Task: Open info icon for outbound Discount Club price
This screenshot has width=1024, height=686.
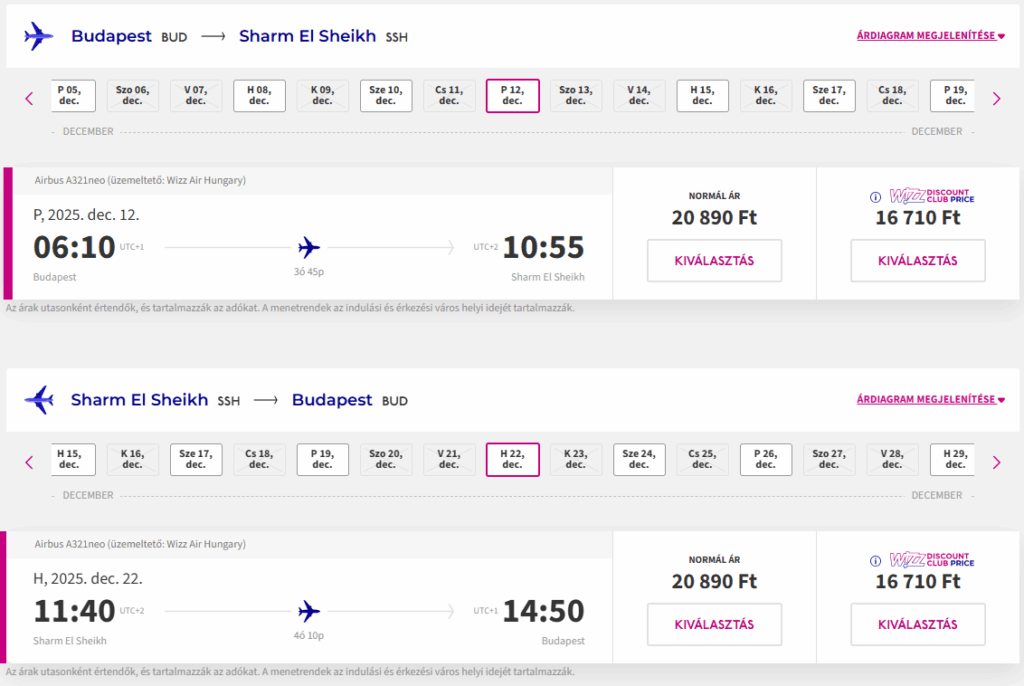Action: (x=875, y=197)
